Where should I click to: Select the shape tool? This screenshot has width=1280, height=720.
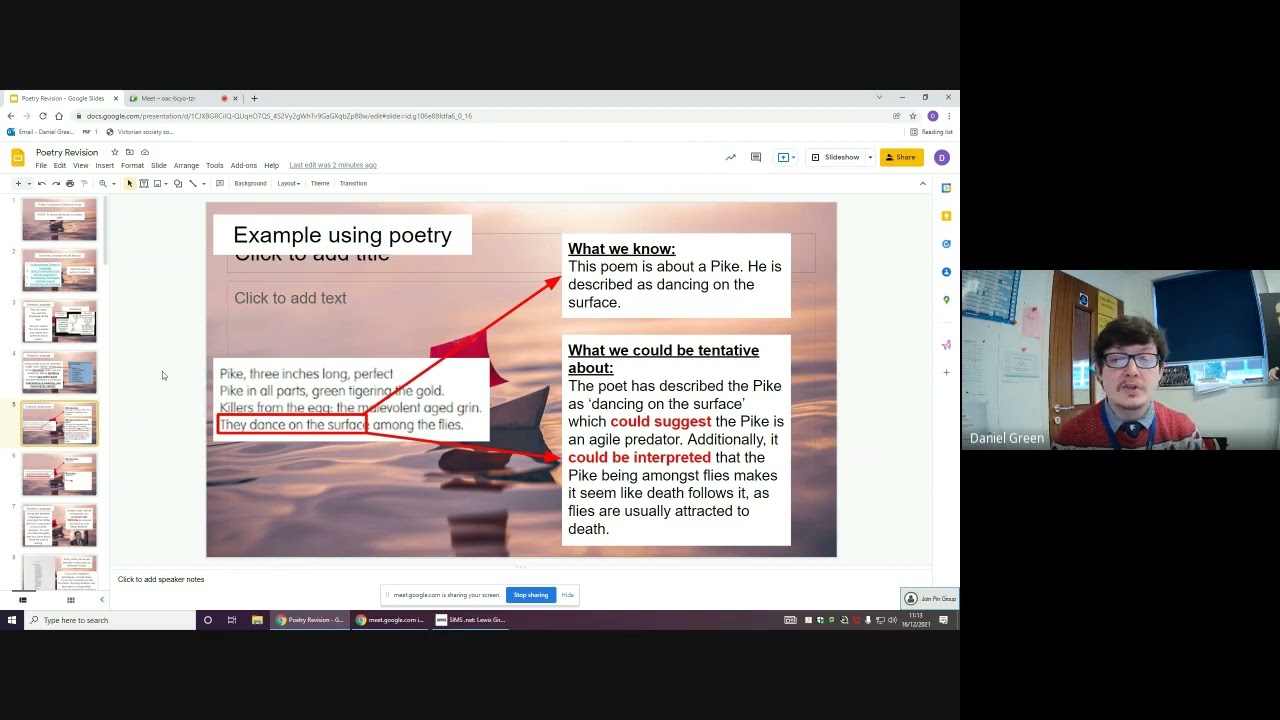point(178,183)
